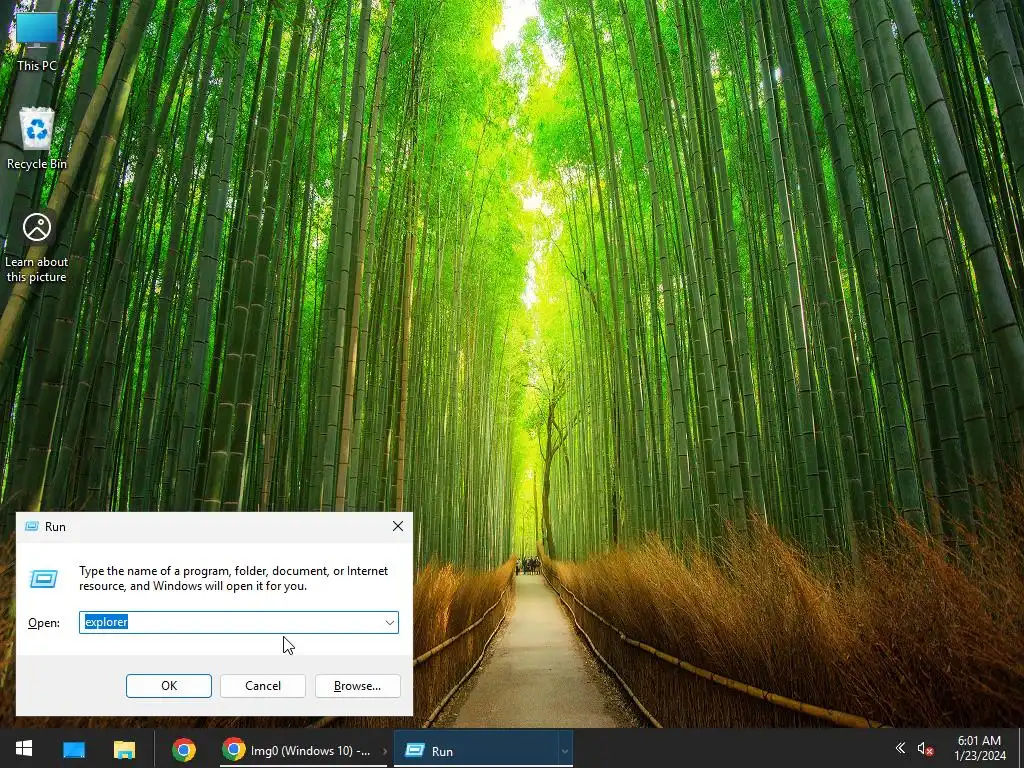This screenshot has width=1024, height=768.
Task: Expand the Open combo box dropdown arrow
Action: (389, 622)
